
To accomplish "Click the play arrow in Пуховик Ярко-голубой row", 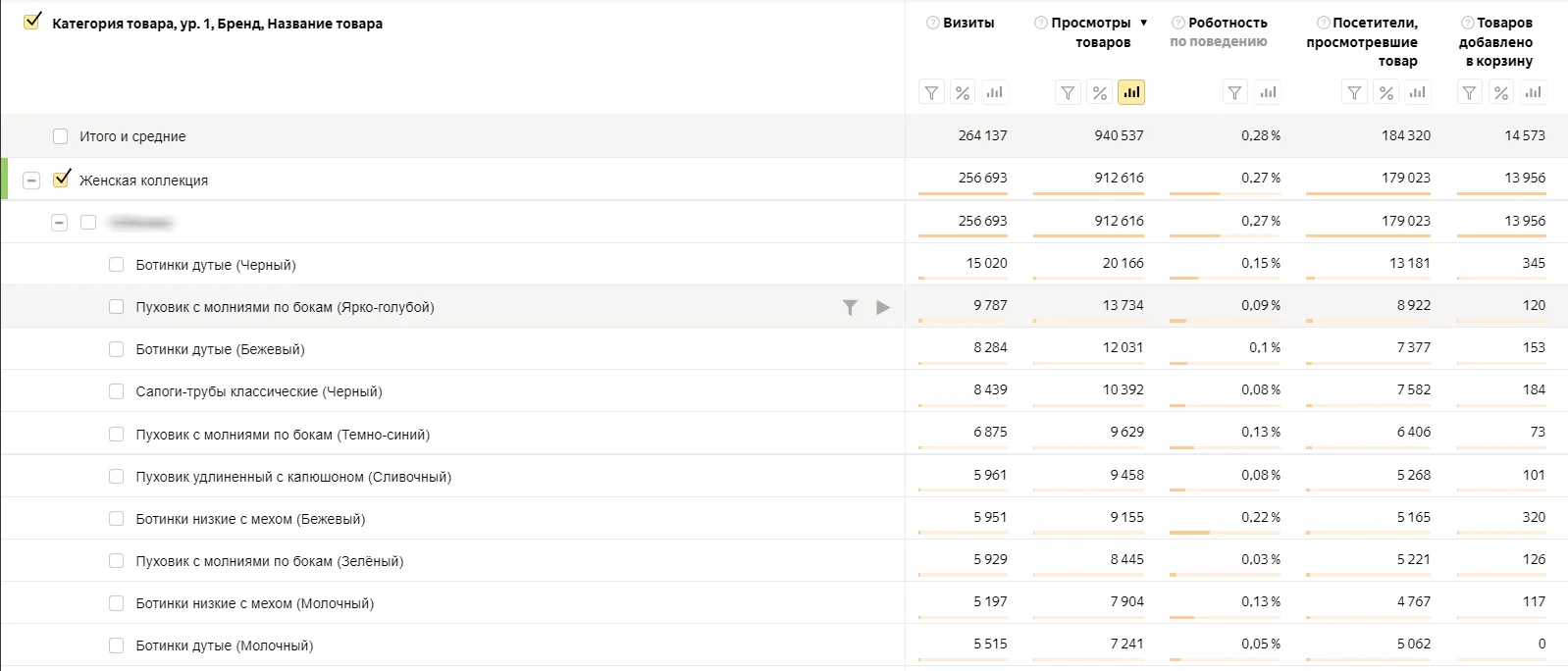I will [x=883, y=307].
